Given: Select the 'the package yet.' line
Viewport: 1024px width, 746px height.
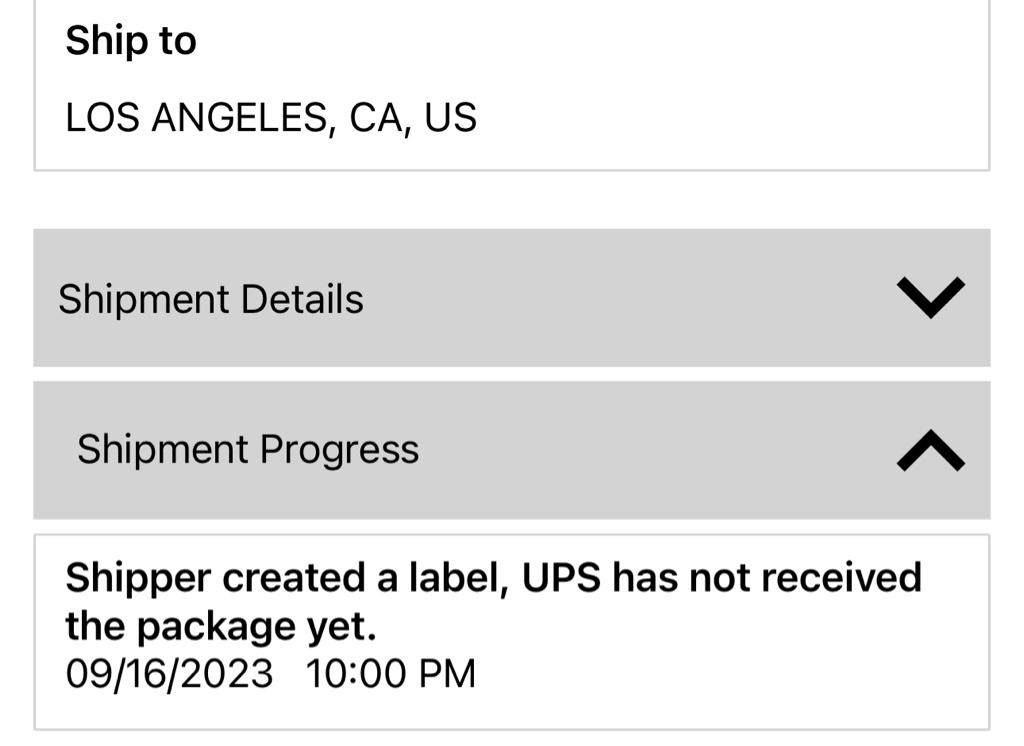Looking at the screenshot, I should coord(221,626).
